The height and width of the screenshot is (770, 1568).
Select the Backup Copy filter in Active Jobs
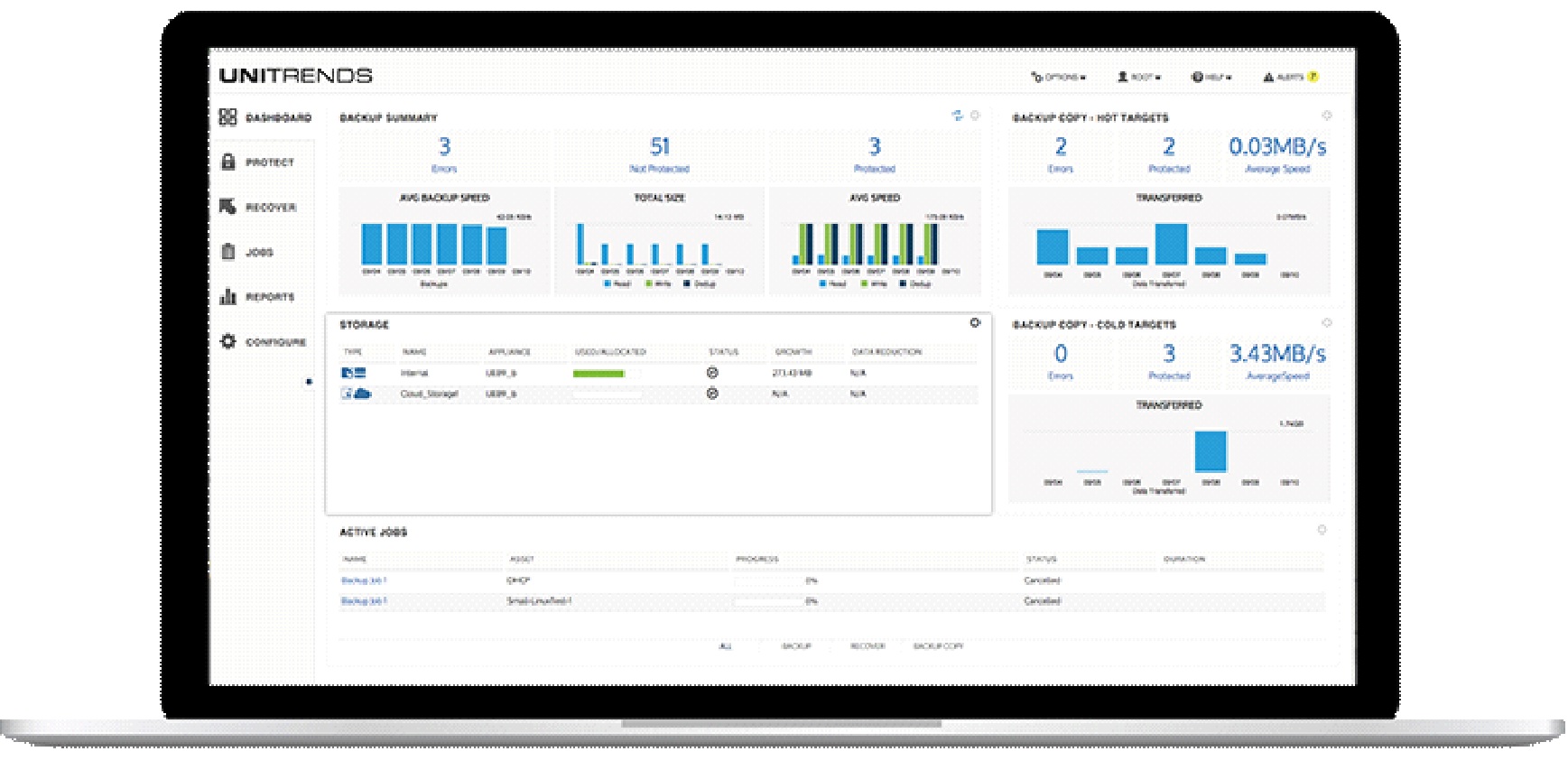(939, 646)
